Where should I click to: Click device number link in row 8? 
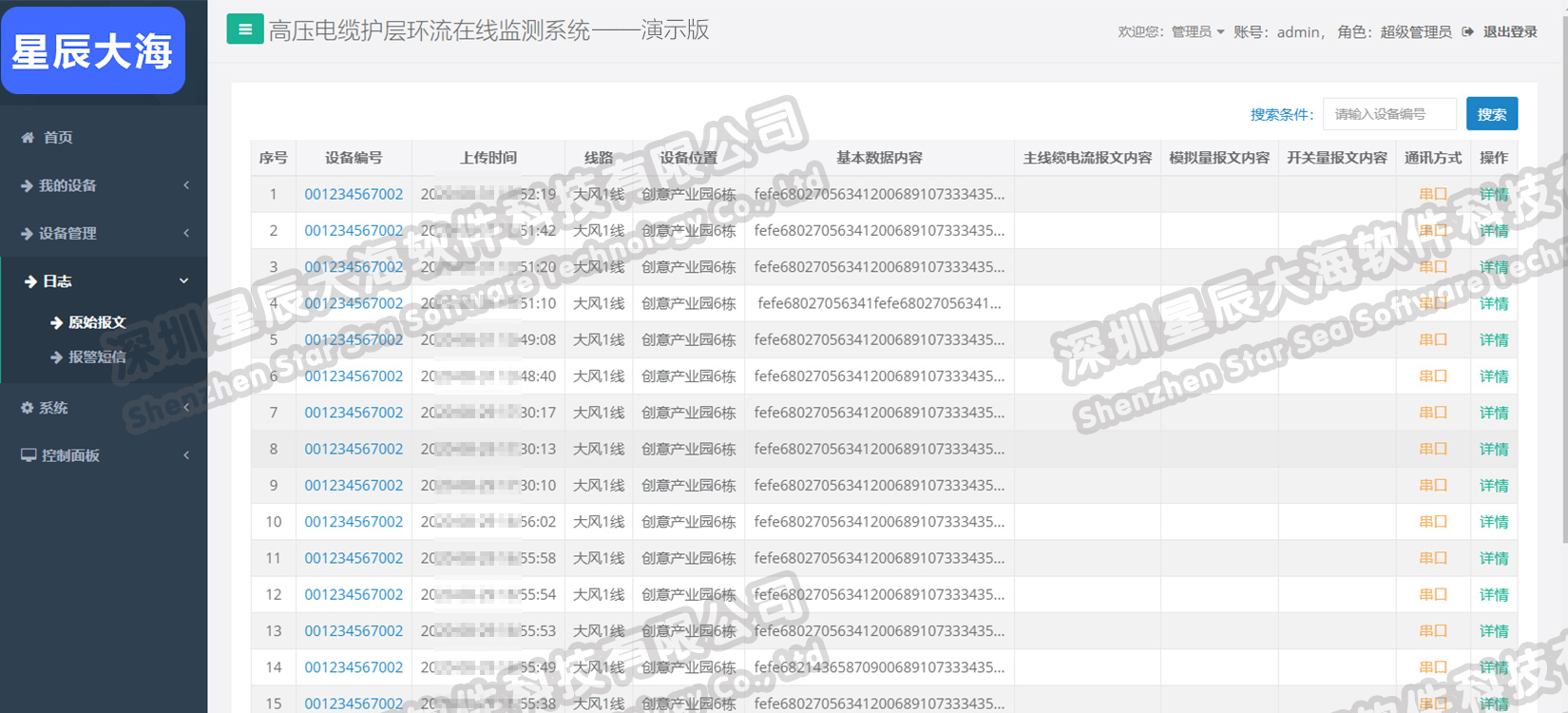(x=354, y=449)
